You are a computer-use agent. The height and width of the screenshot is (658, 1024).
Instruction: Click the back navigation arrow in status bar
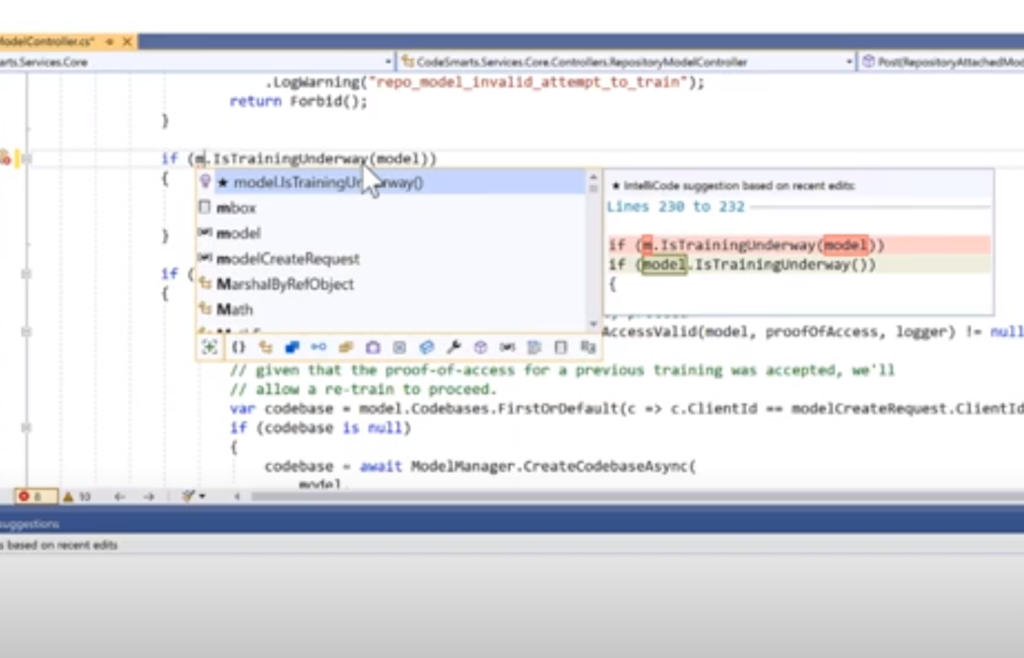pos(119,496)
